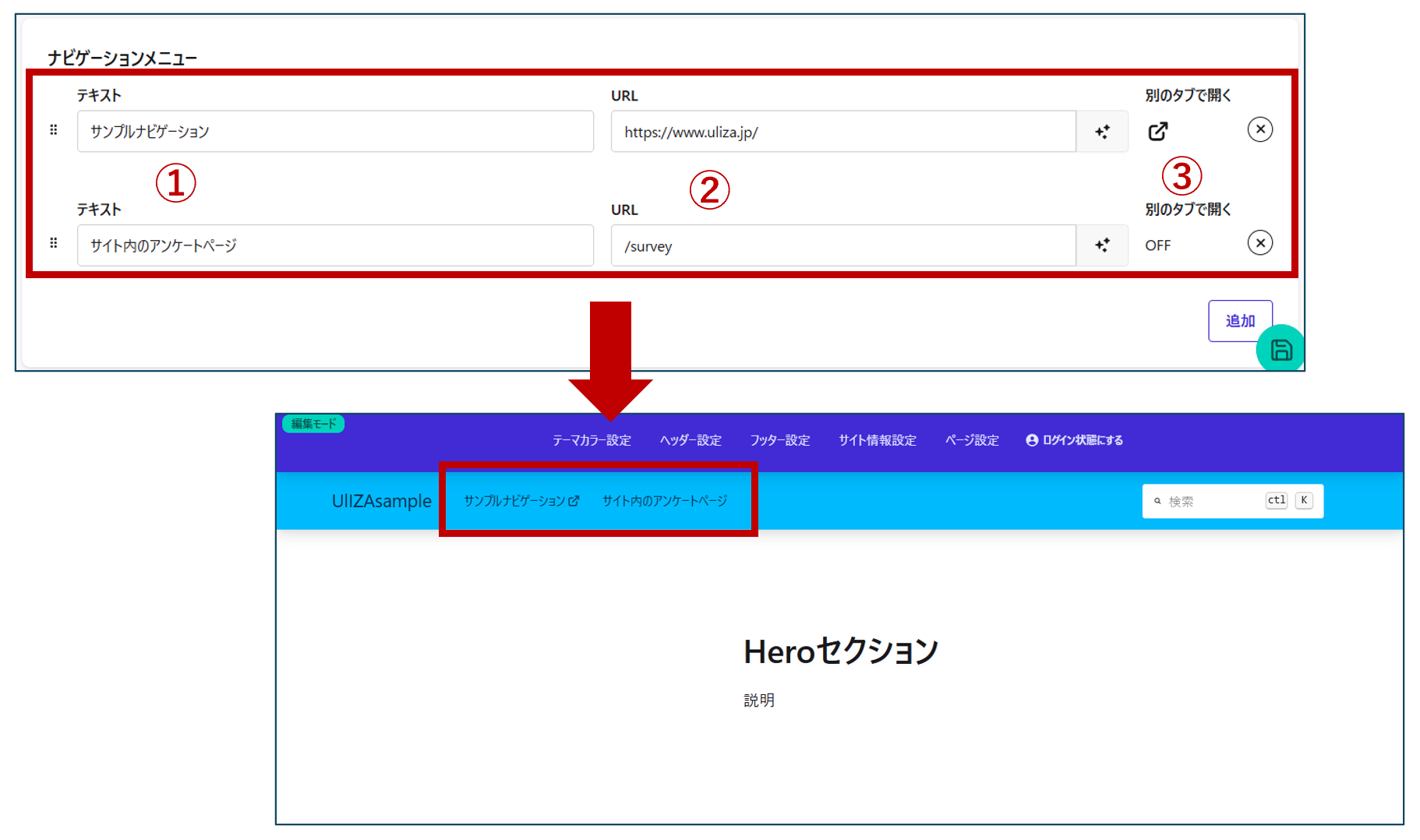Open ヘッダー設定 in the edit bar
1420x840 pixels.
[691, 440]
